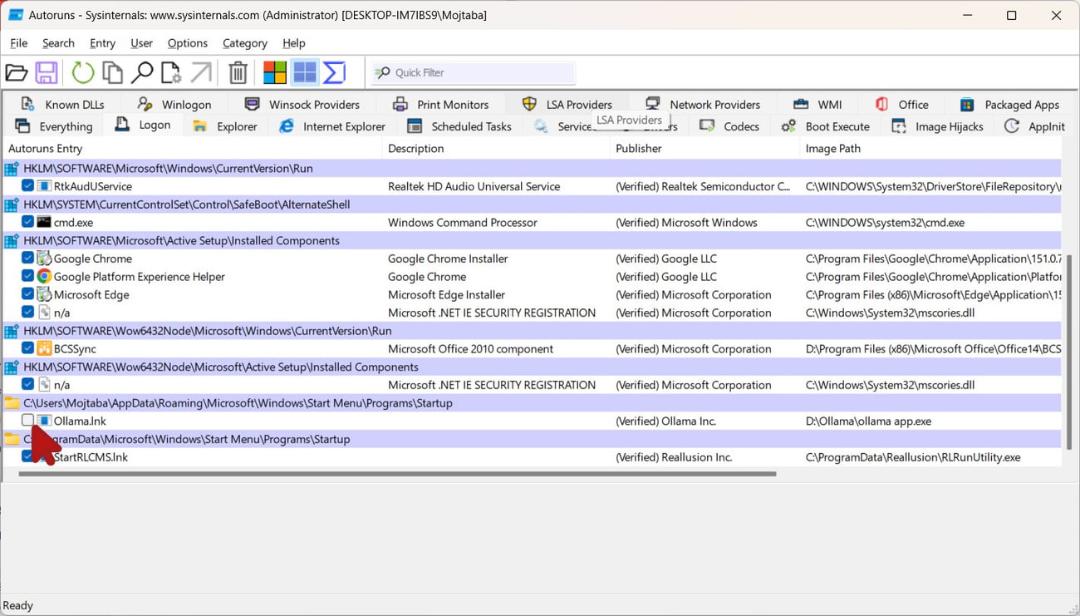
Task: Open the Search menu
Action: (58, 43)
